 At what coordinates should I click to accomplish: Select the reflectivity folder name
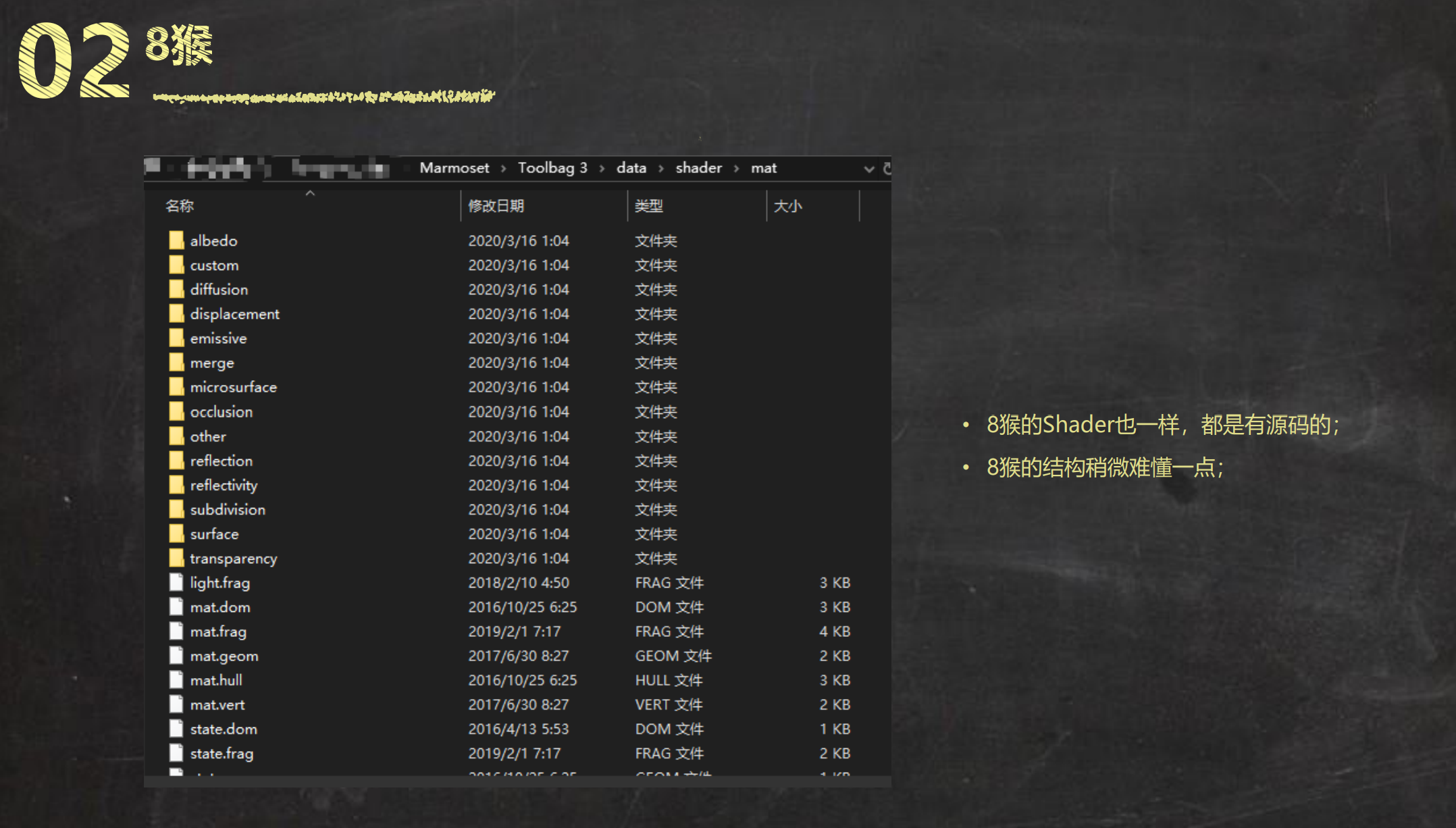[224, 485]
